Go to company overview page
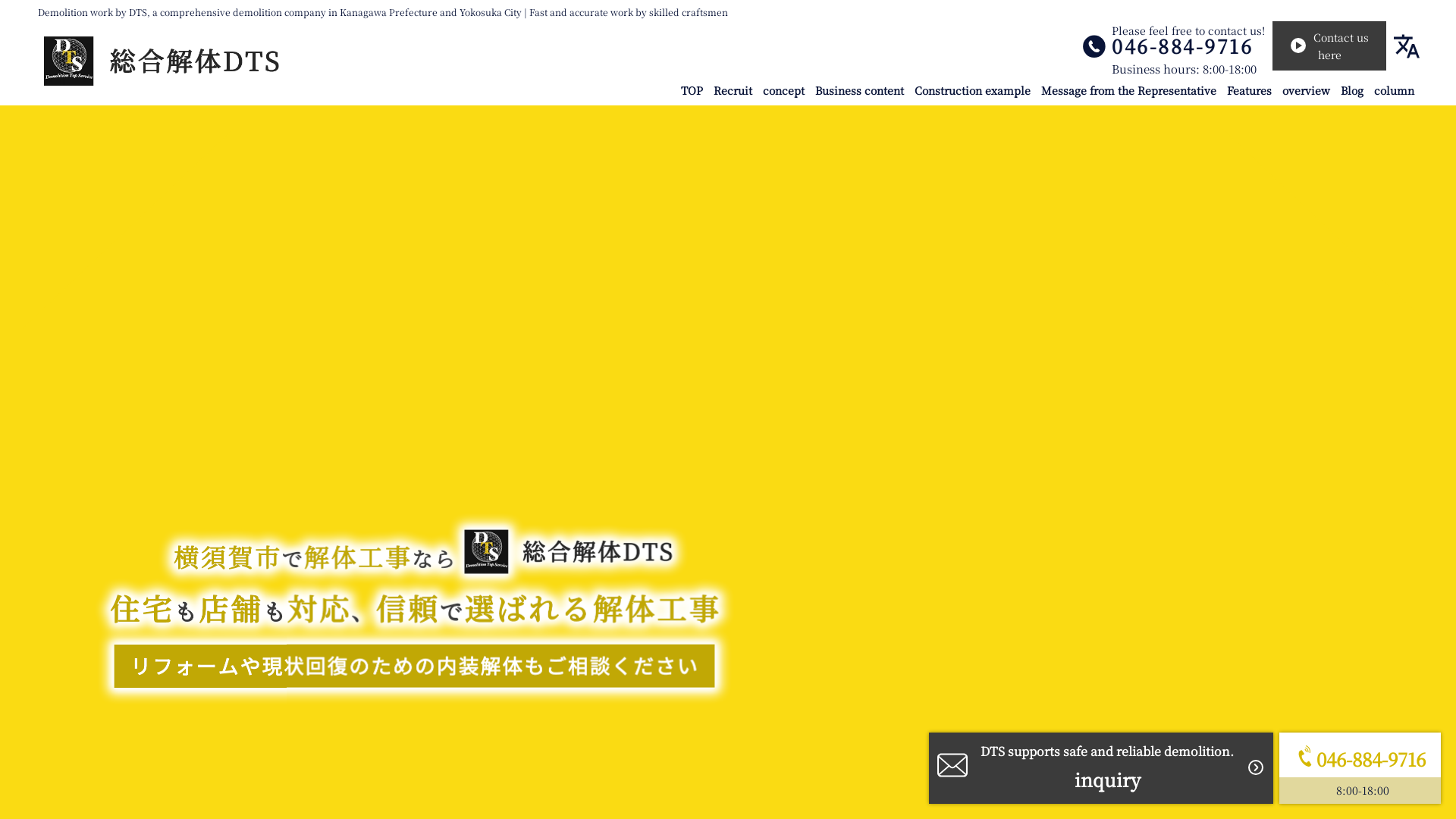The width and height of the screenshot is (1456, 819). (1306, 91)
